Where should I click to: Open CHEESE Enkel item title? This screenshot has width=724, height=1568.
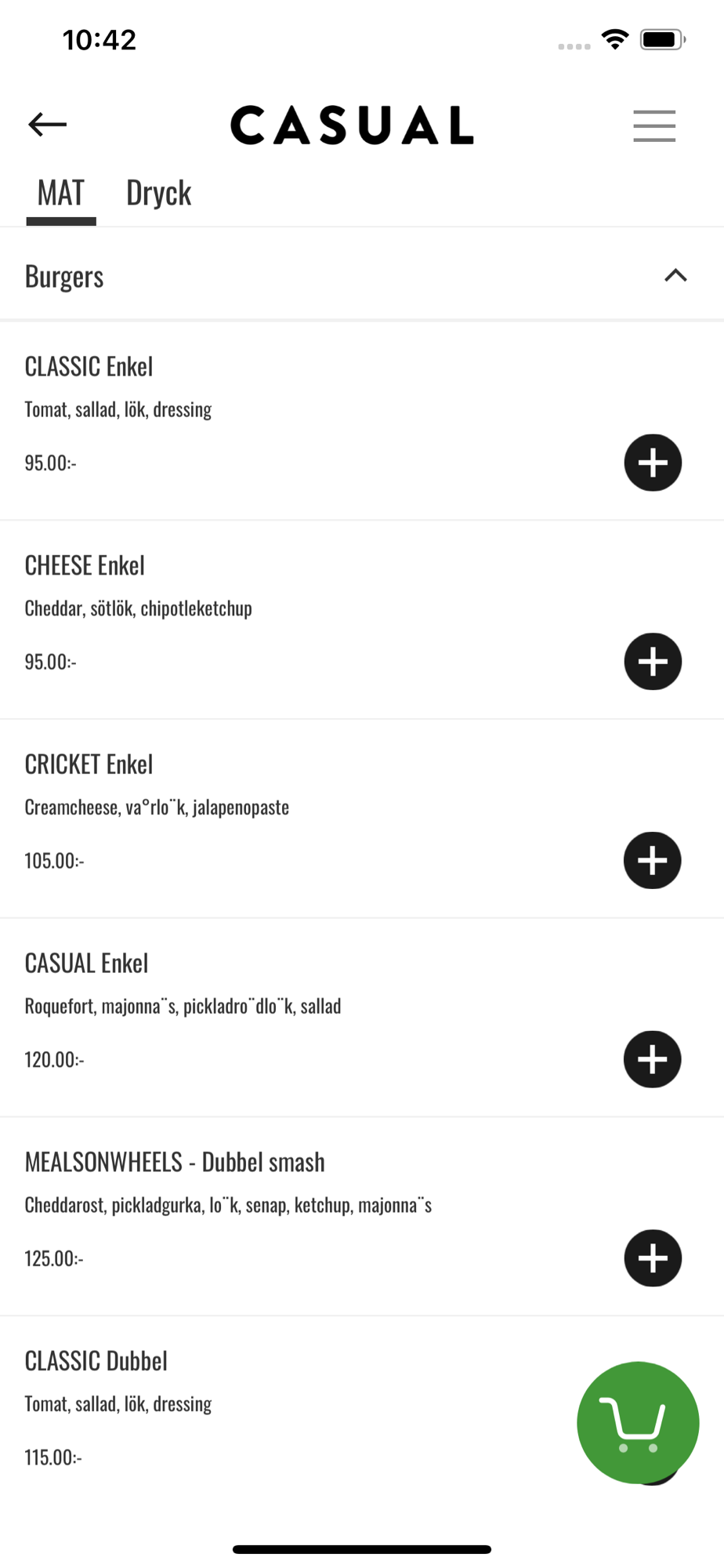pos(85,566)
